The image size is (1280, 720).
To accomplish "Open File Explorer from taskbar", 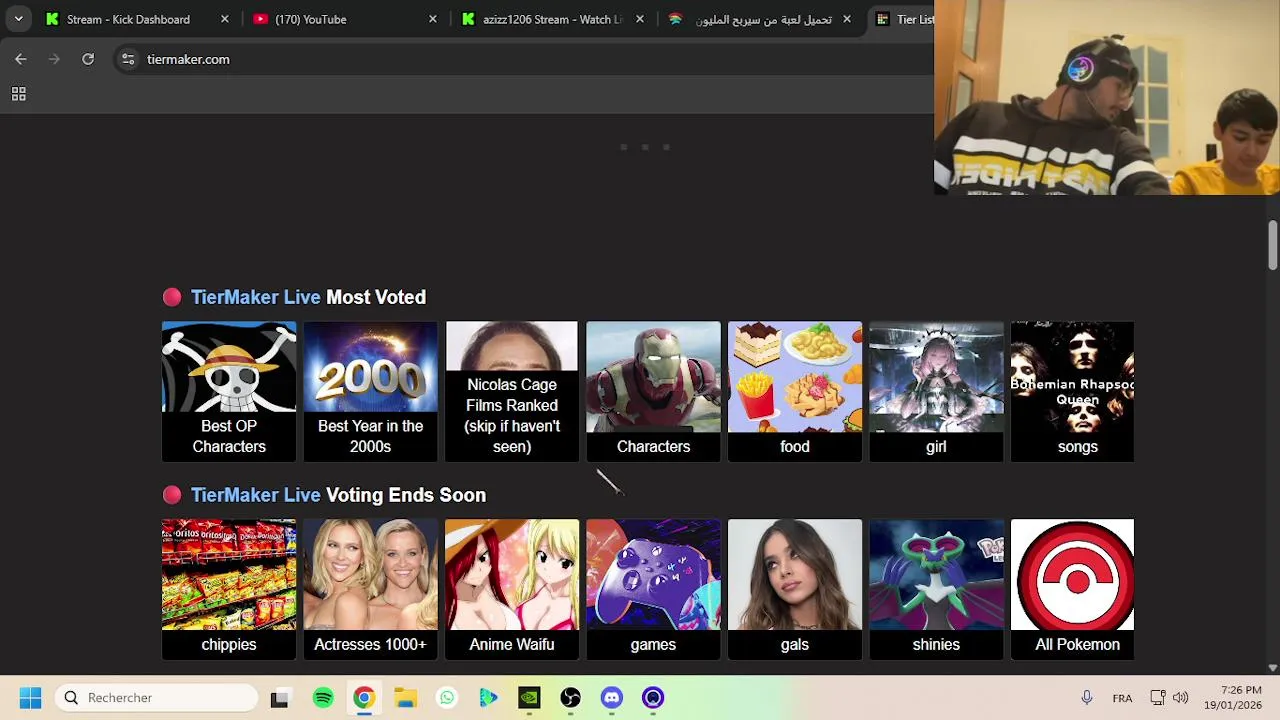I will 405,698.
